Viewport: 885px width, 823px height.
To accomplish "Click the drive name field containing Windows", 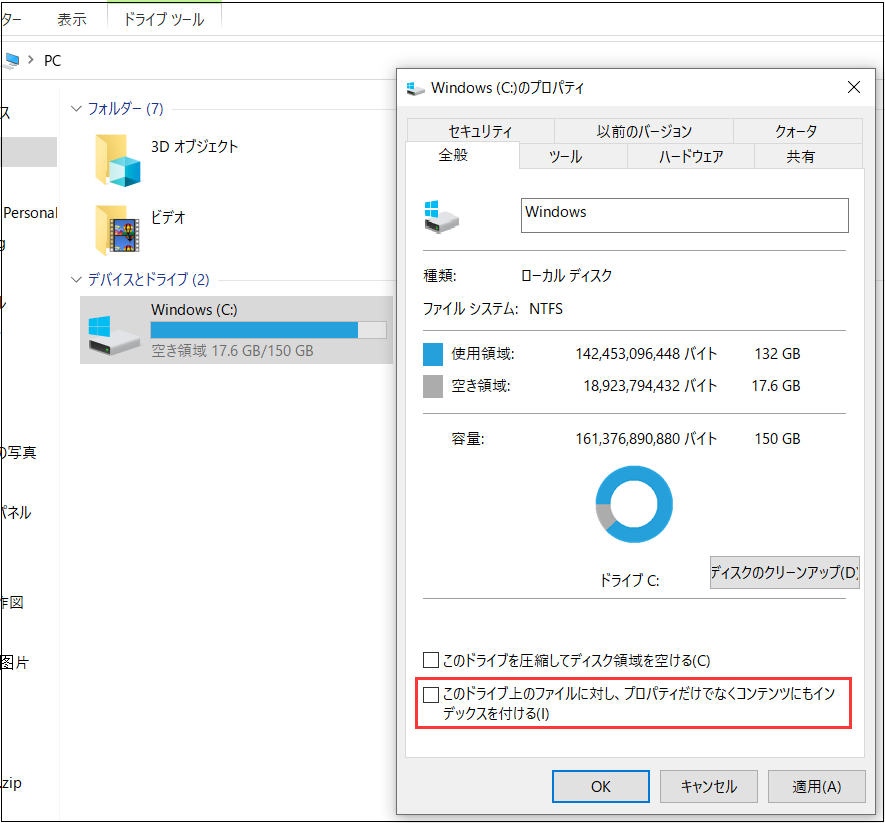I will [x=685, y=215].
